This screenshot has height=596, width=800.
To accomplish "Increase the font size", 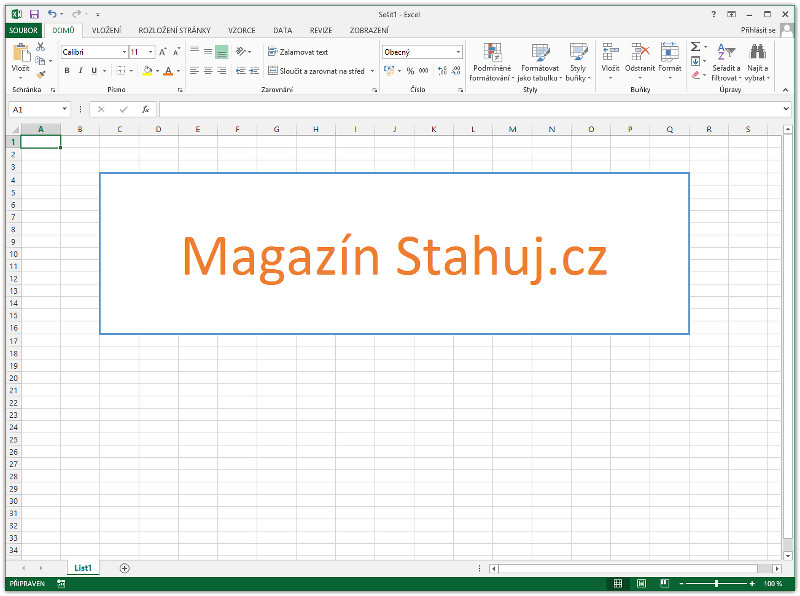I will (163, 52).
